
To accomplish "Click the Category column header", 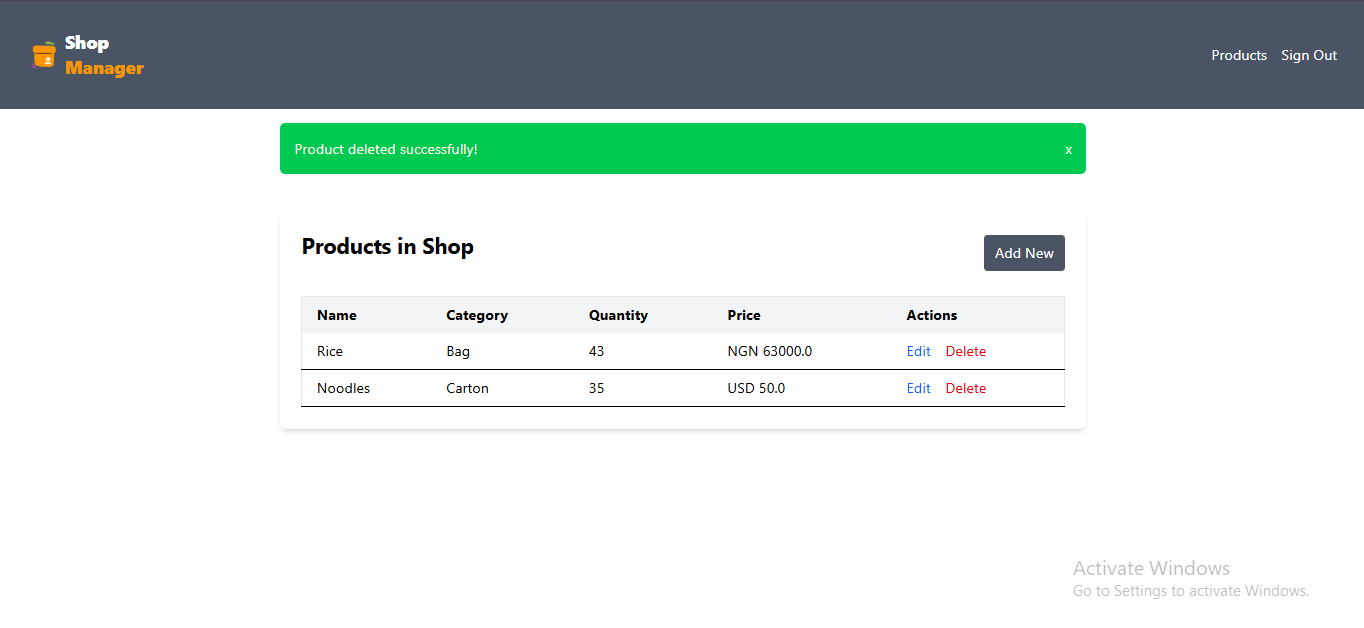I will [x=476, y=315].
